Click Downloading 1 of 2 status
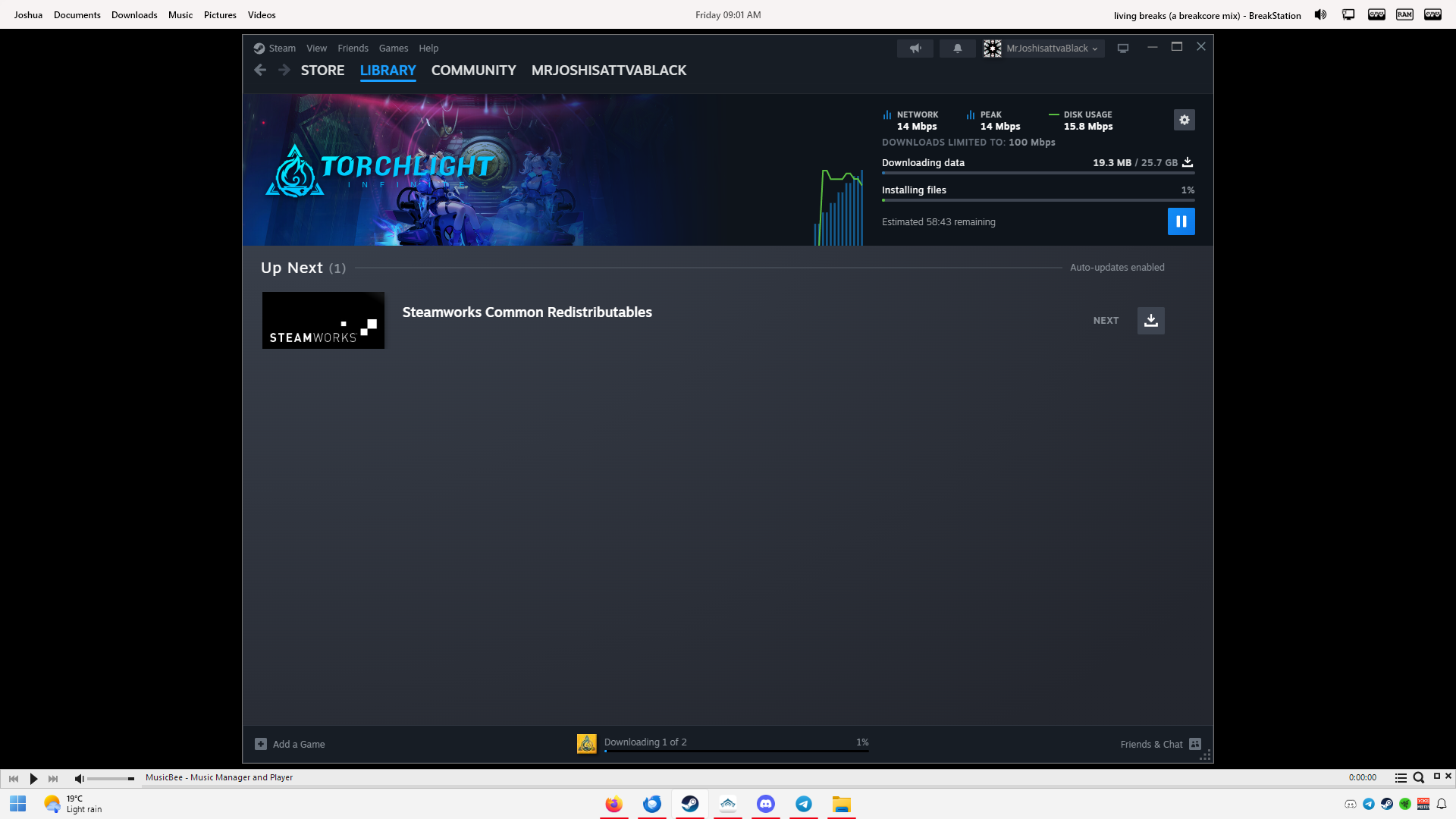Image resolution: width=1456 pixels, height=819 pixels. (645, 742)
